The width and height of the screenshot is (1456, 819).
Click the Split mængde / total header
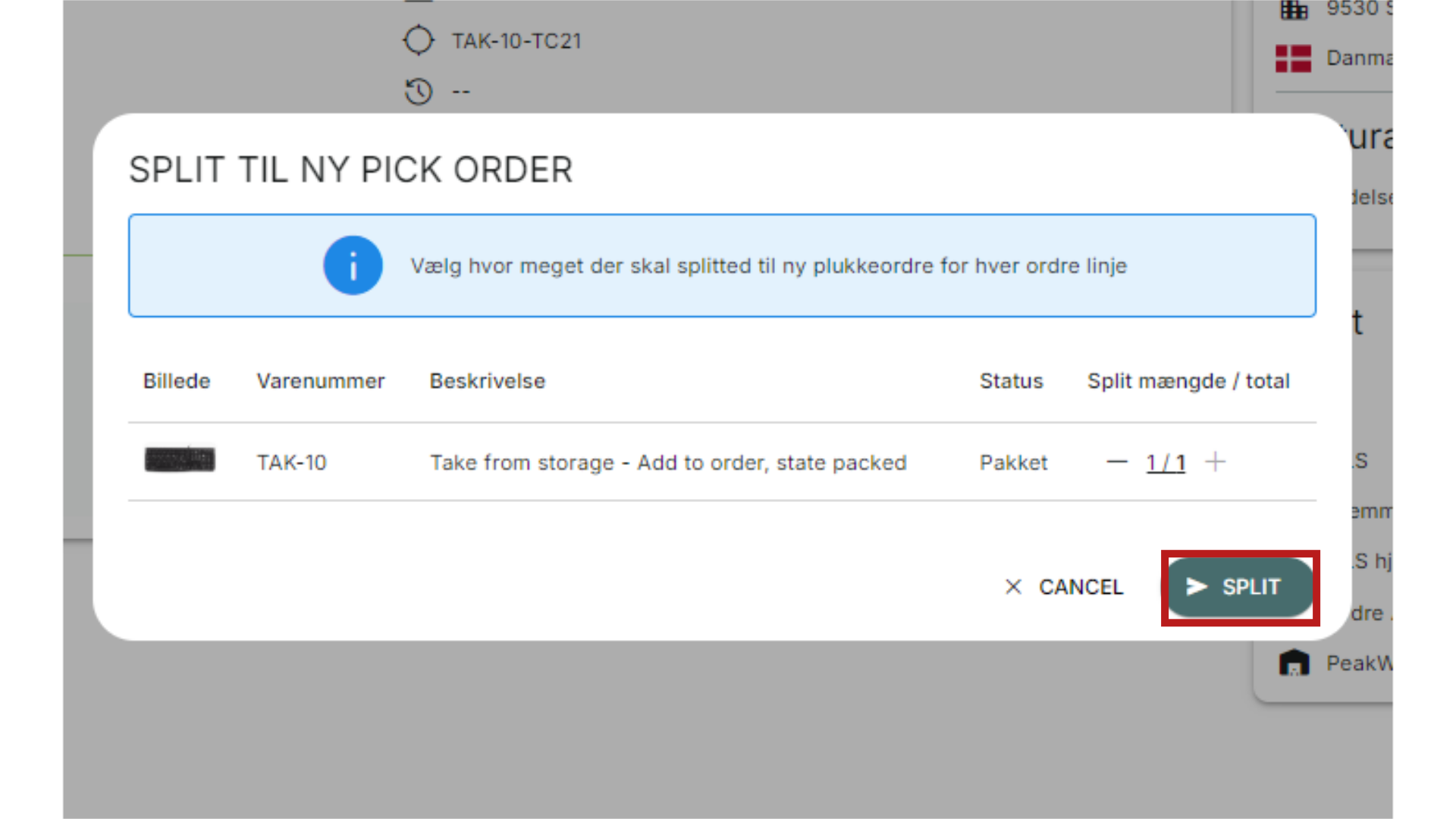point(1188,381)
